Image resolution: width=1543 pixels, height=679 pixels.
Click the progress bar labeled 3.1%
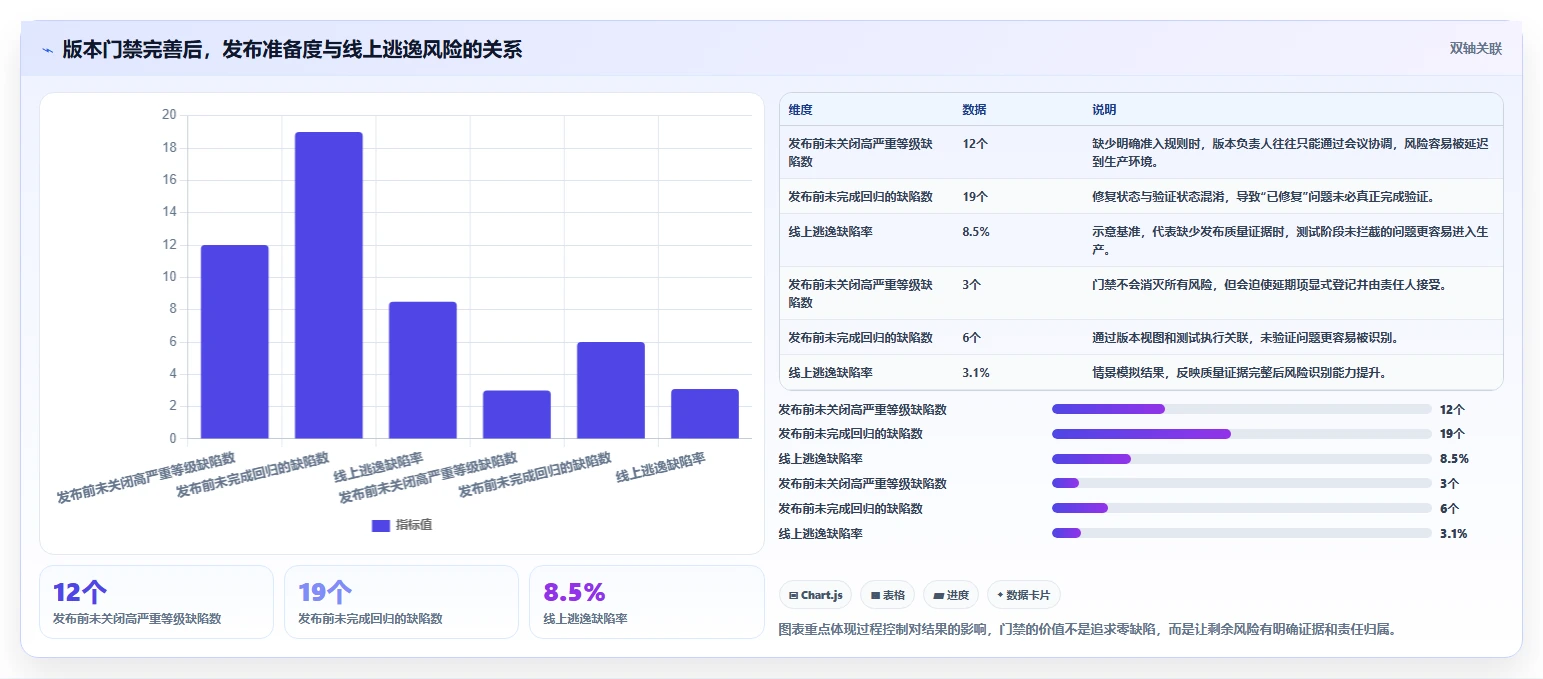click(x=1241, y=533)
